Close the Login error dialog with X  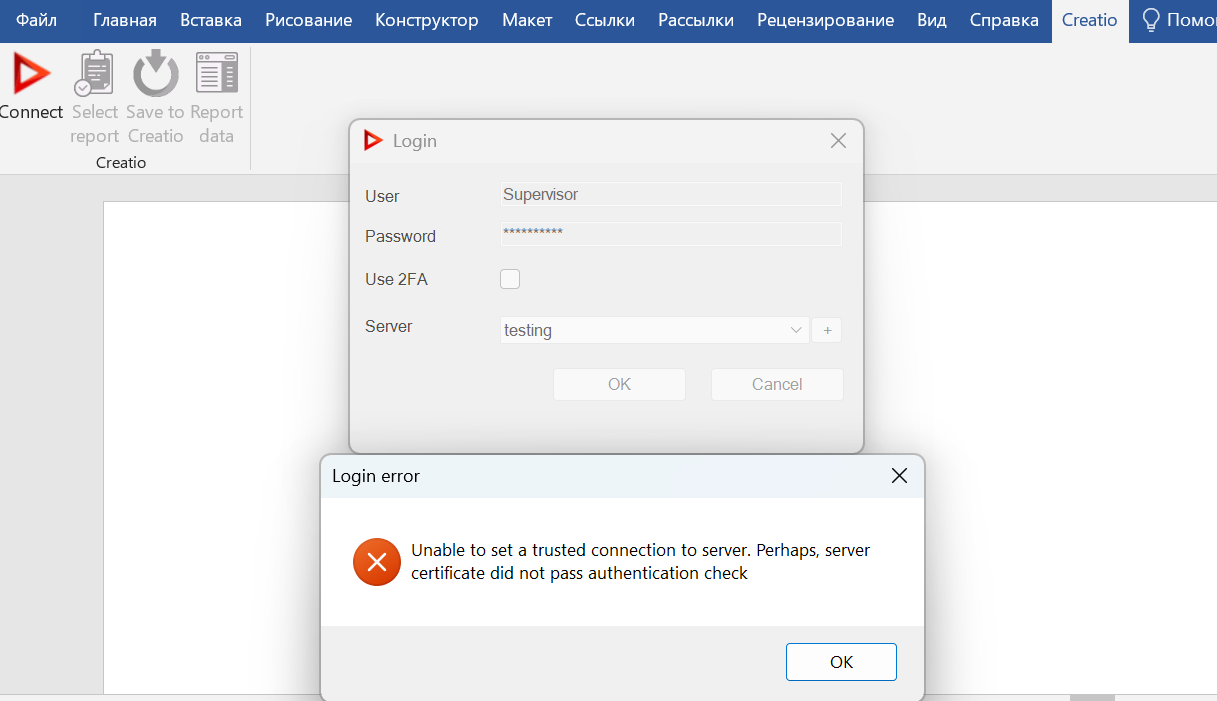(899, 476)
